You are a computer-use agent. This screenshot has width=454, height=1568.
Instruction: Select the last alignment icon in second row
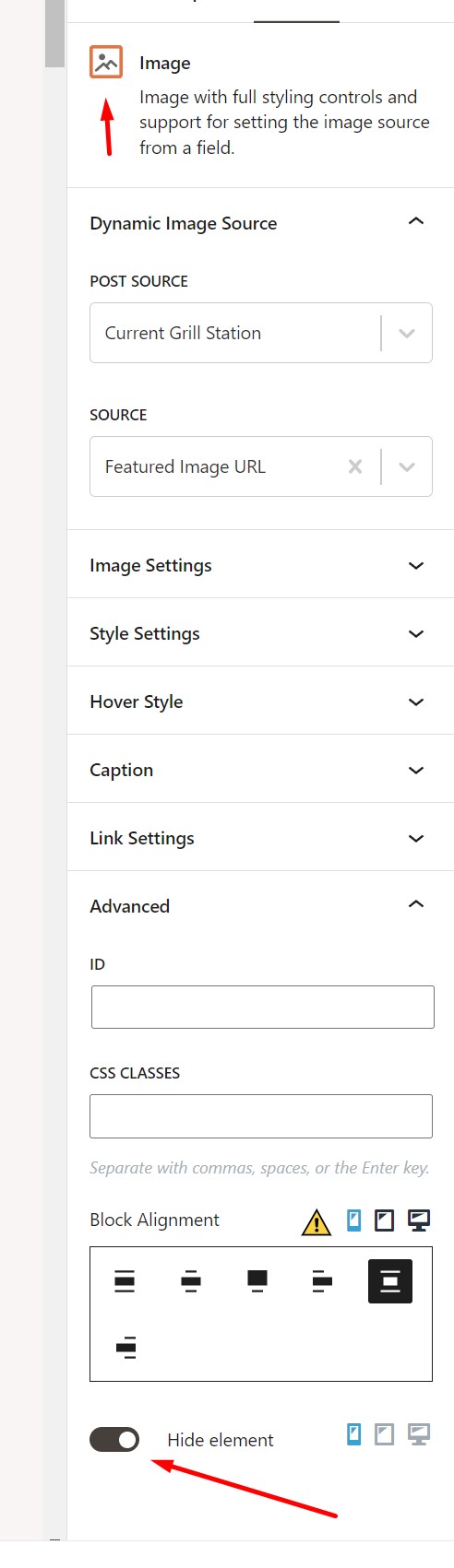pos(125,1347)
